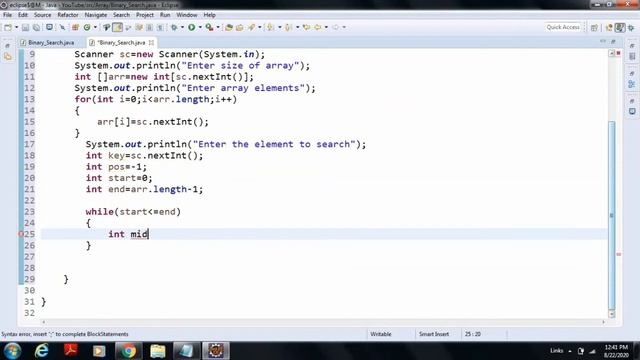Click the Quick Access search field
This screenshot has height=360, width=640.
tap(563, 27)
